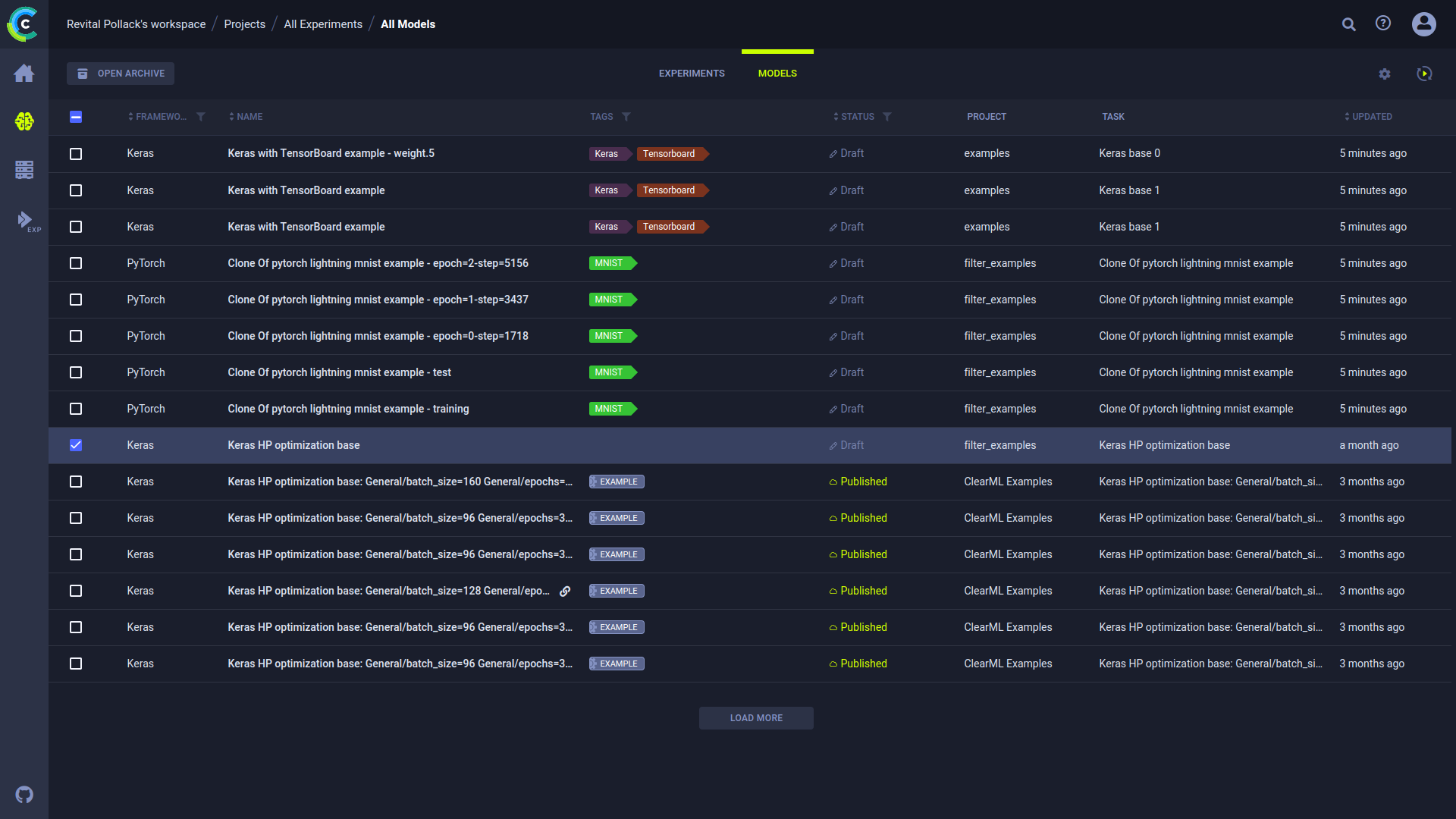
Task: Open table settings gear icon
Action: click(x=1385, y=74)
